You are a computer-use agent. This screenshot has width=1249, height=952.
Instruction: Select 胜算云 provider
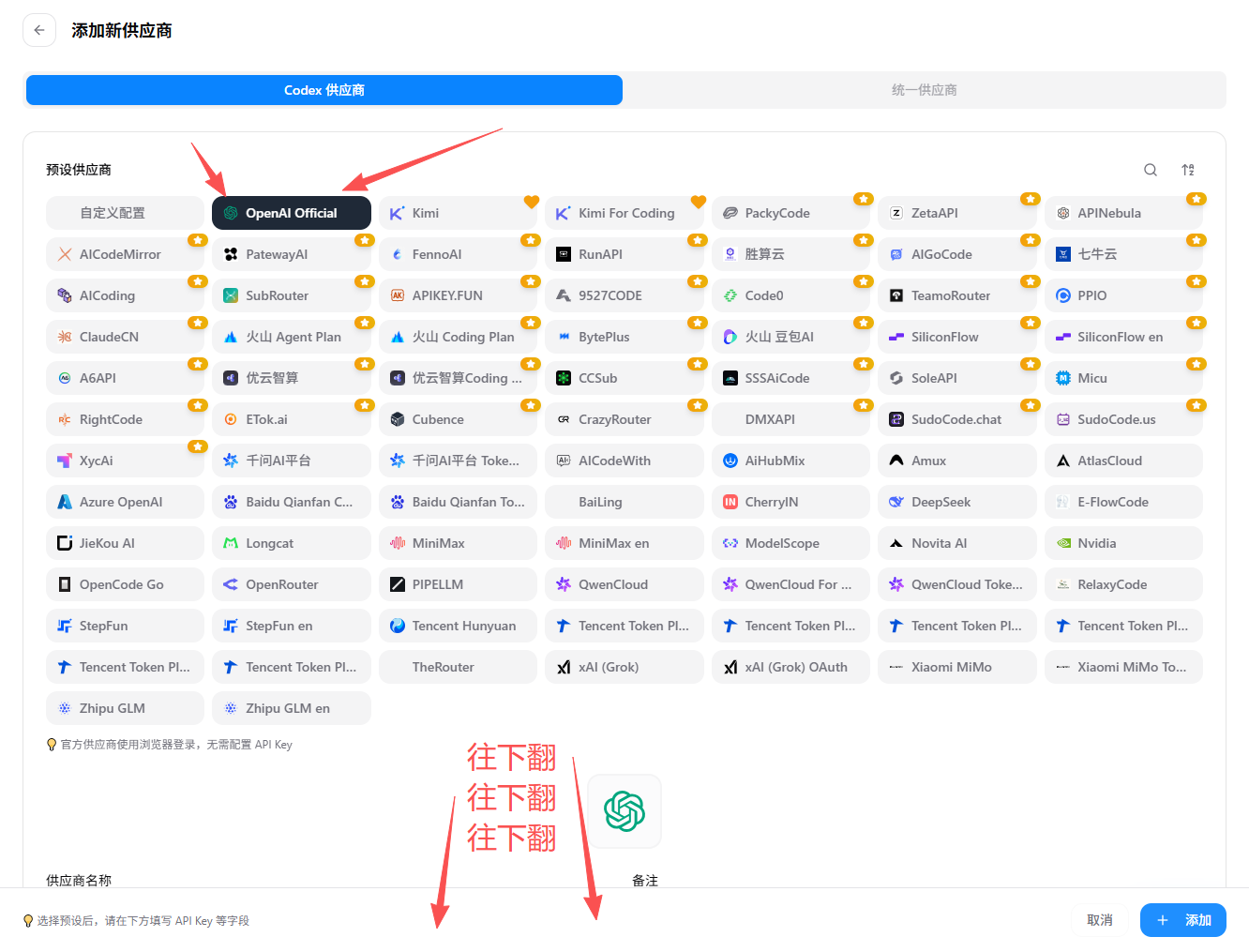tap(790, 254)
